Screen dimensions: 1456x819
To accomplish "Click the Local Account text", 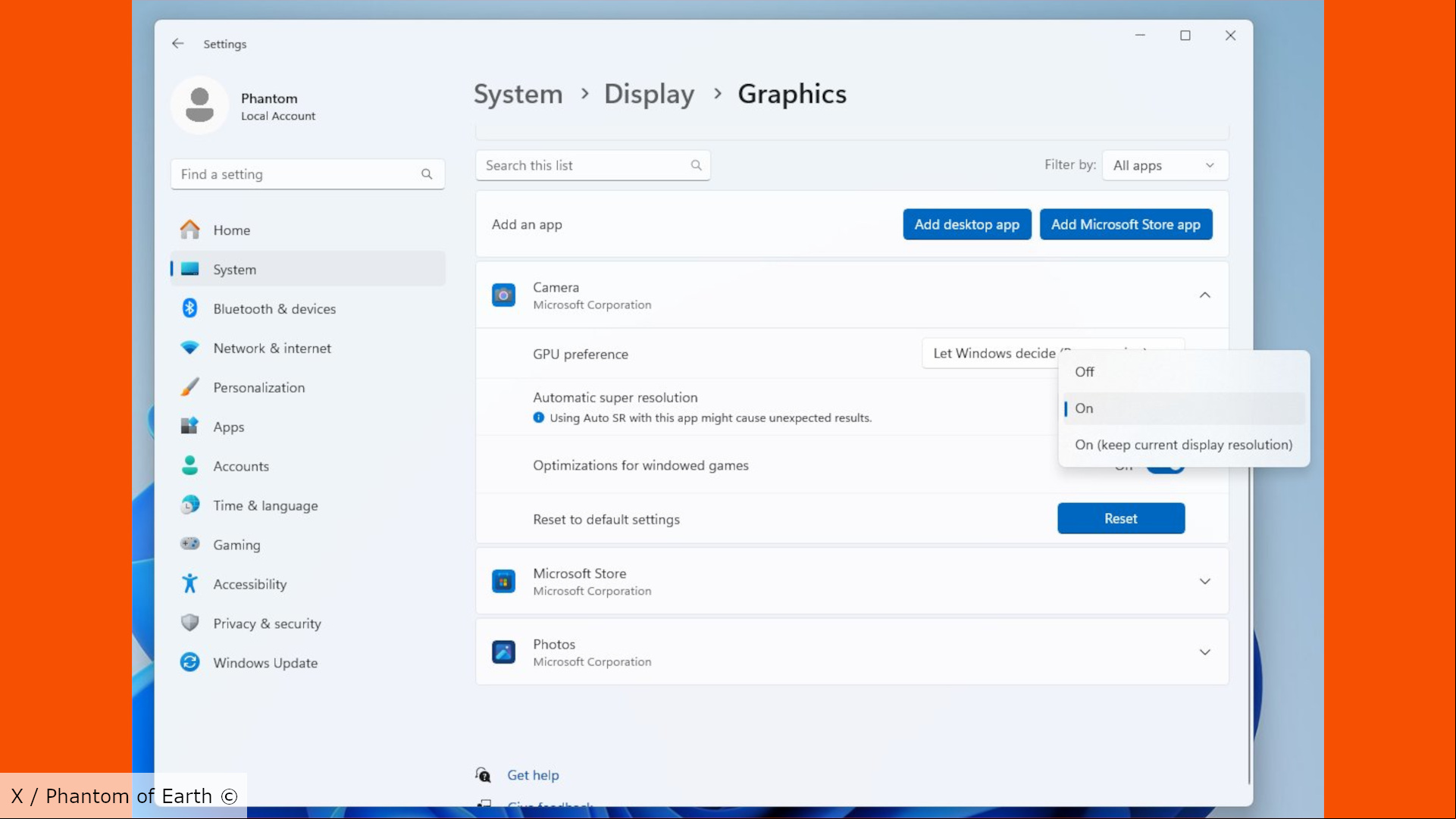I will coord(278,116).
